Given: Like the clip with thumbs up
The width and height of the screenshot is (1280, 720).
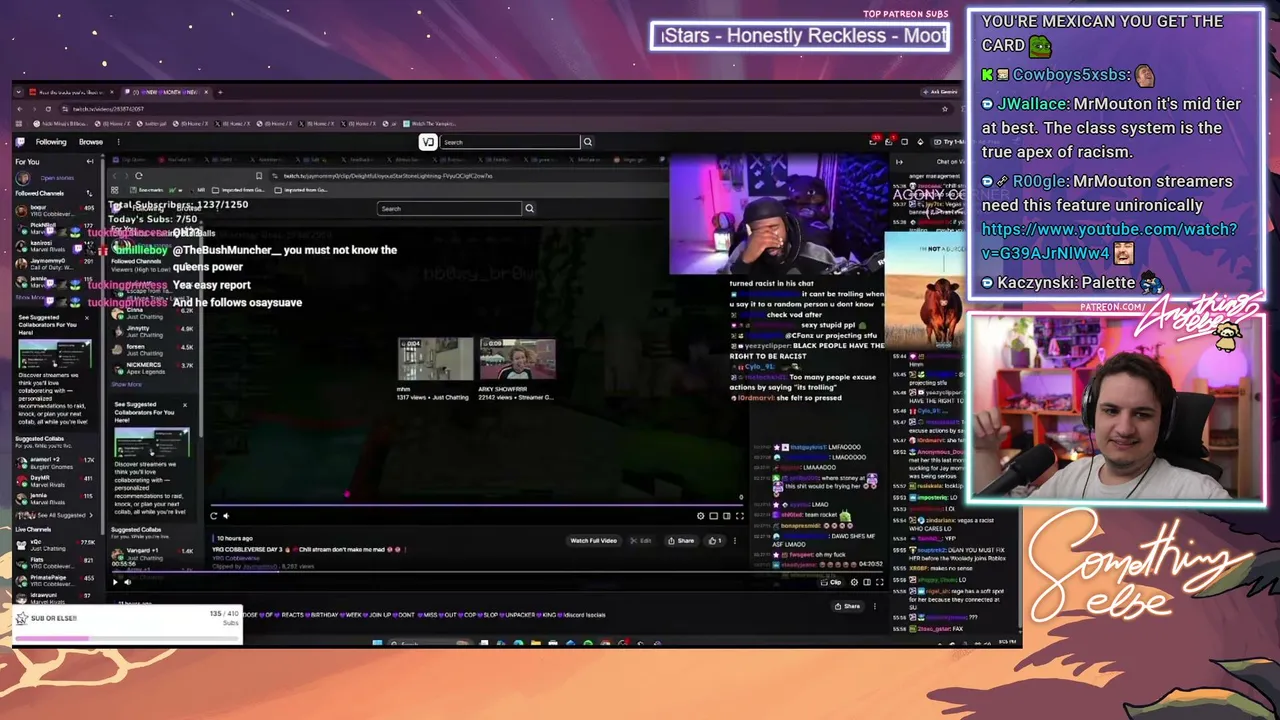Looking at the screenshot, I should [714, 541].
